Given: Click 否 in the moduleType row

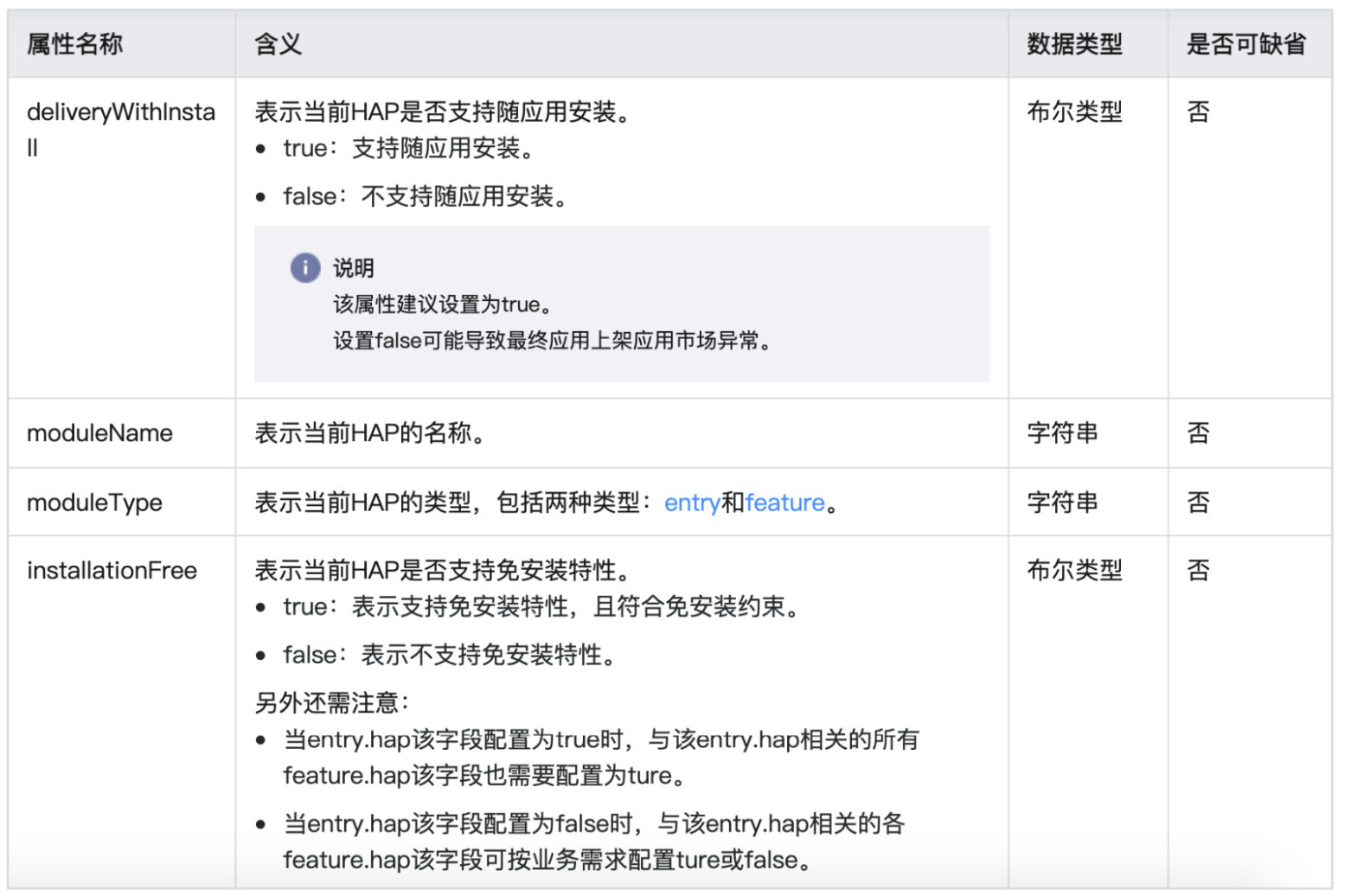Looking at the screenshot, I should tap(1198, 502).
